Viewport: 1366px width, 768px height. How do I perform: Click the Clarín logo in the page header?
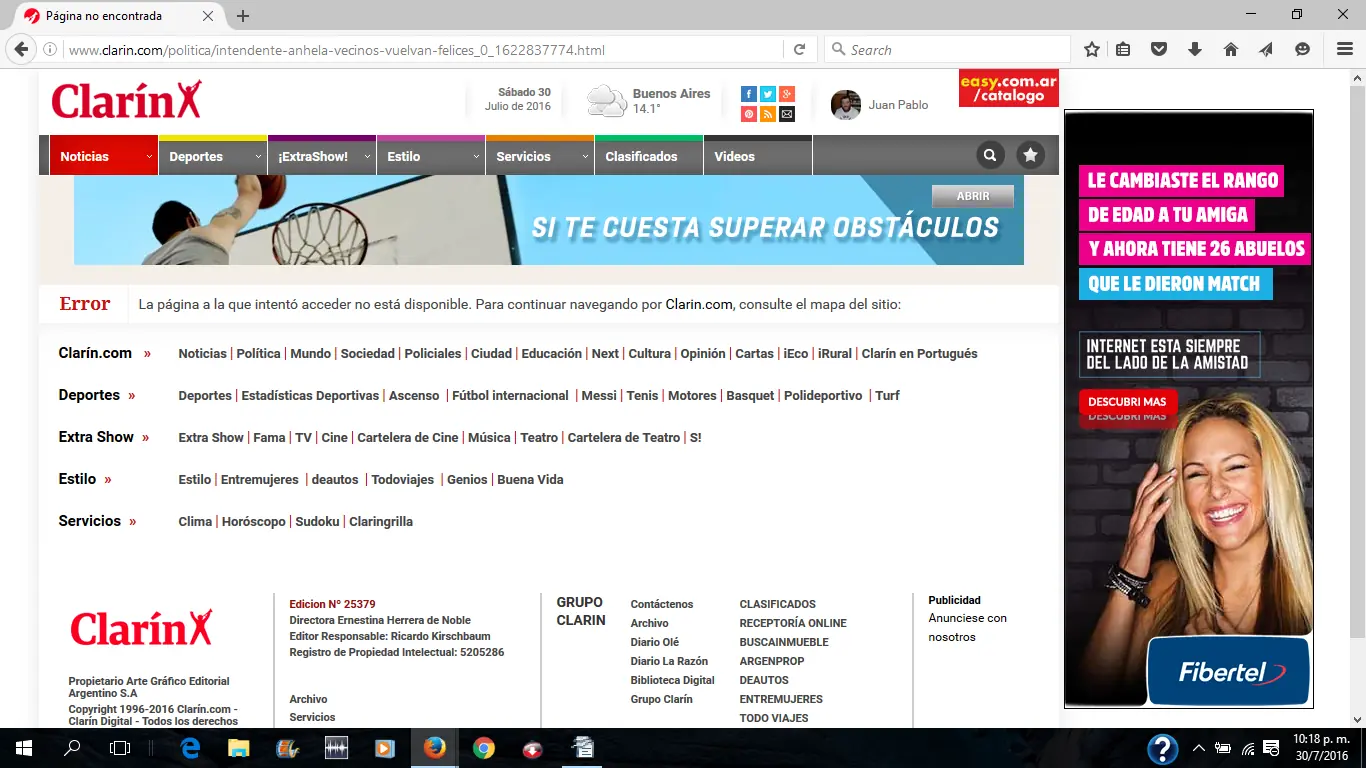127,100
